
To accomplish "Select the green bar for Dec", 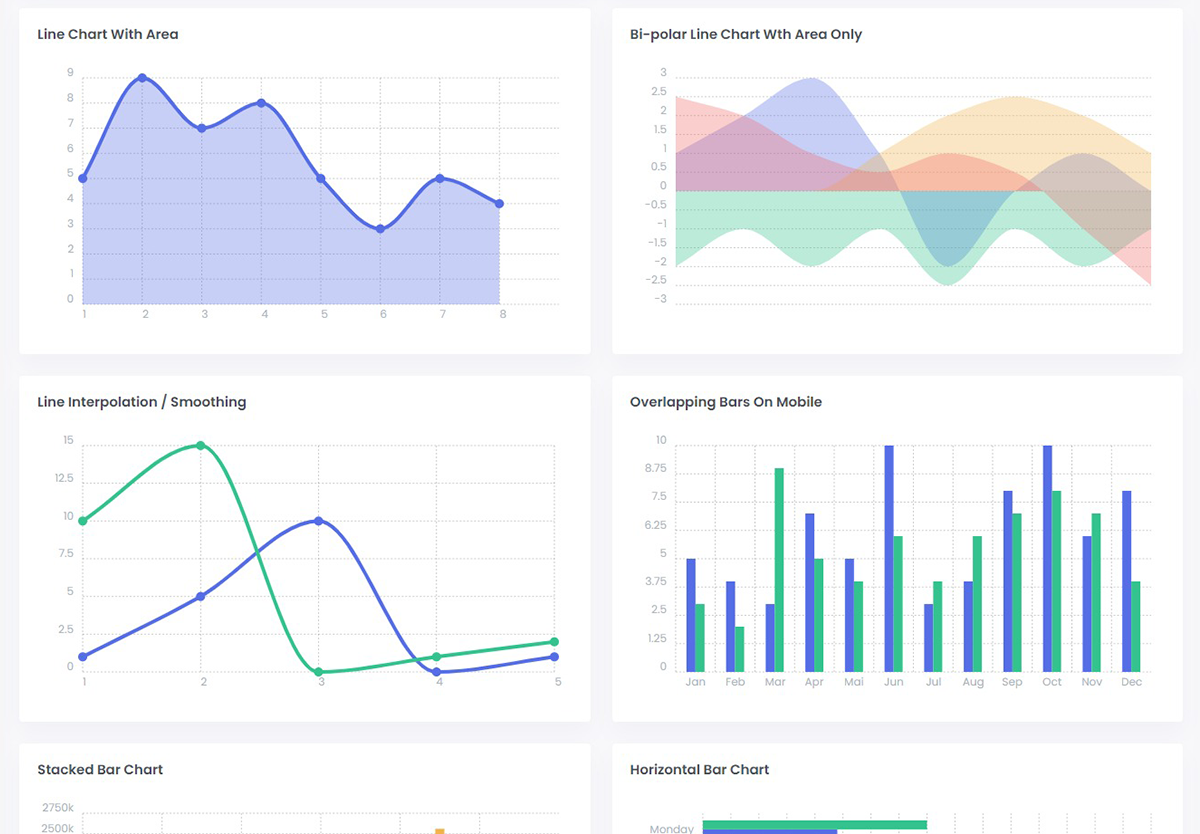I will pos(1136,626).
